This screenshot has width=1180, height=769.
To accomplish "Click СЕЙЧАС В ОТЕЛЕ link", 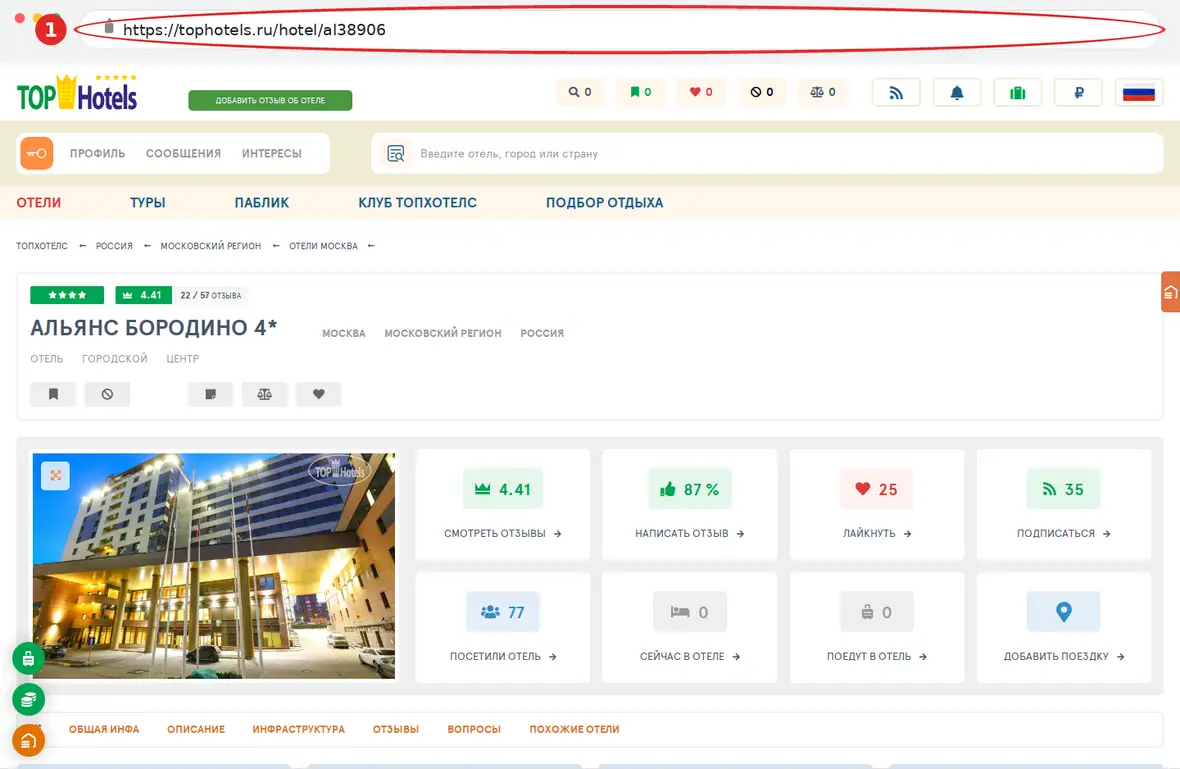I will pos(689,656).
